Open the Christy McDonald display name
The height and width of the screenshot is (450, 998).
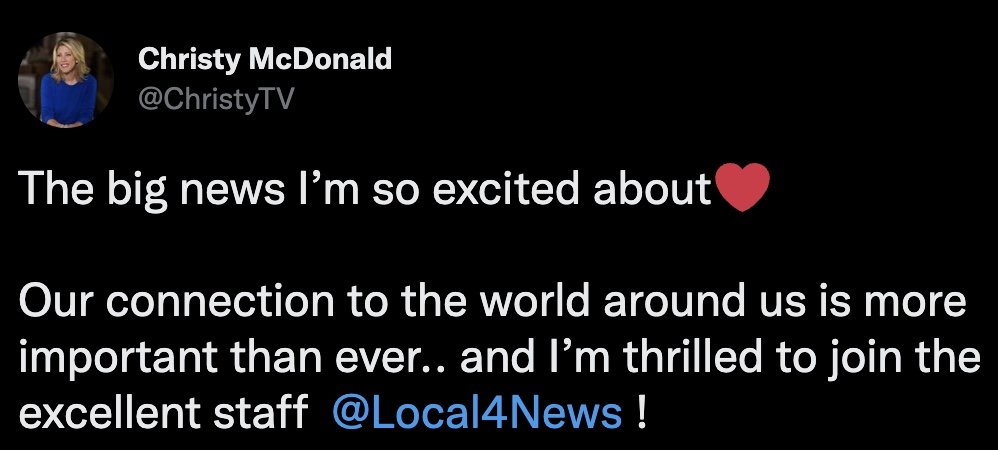coord(265,60)
